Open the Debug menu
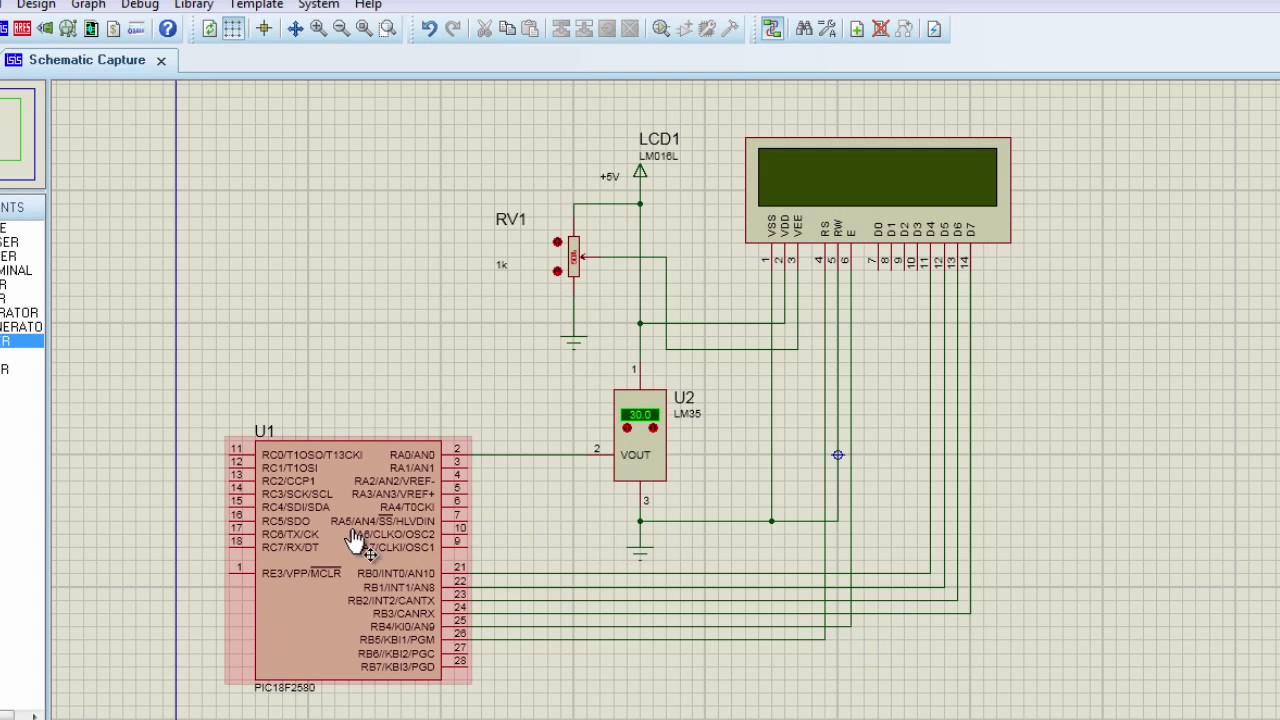The image size is (1280, 720). 140,5
